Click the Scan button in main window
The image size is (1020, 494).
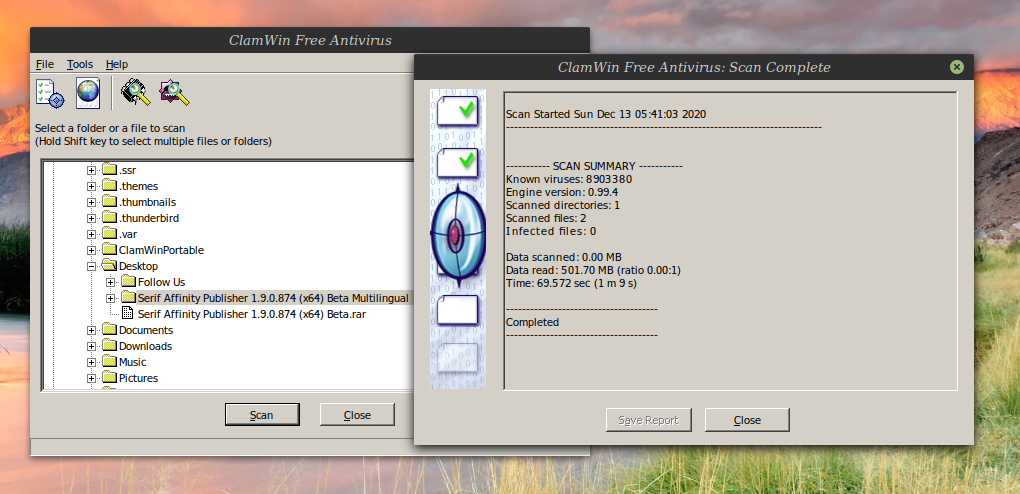(262, 415)
